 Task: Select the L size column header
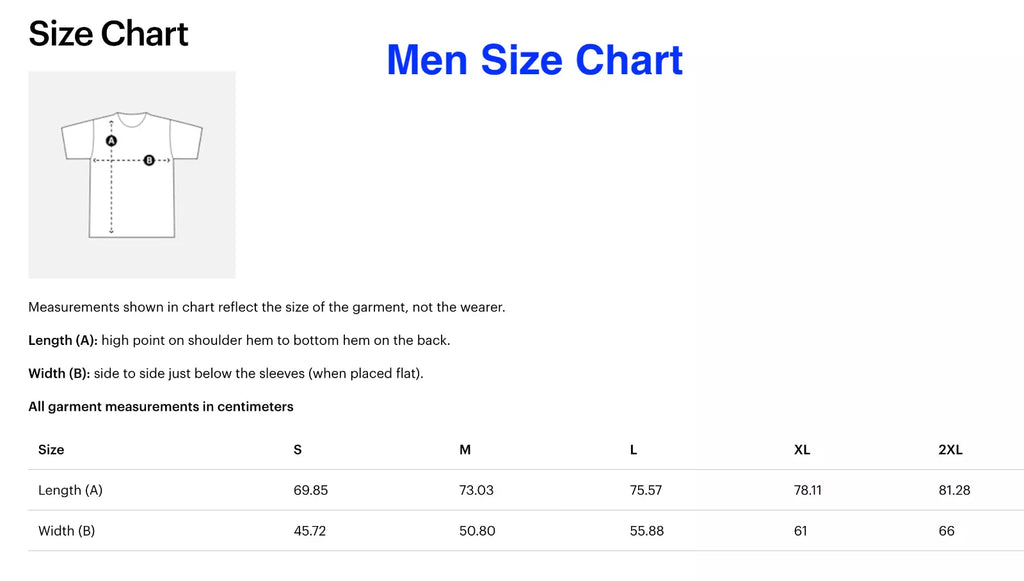(x=633, y=450)
